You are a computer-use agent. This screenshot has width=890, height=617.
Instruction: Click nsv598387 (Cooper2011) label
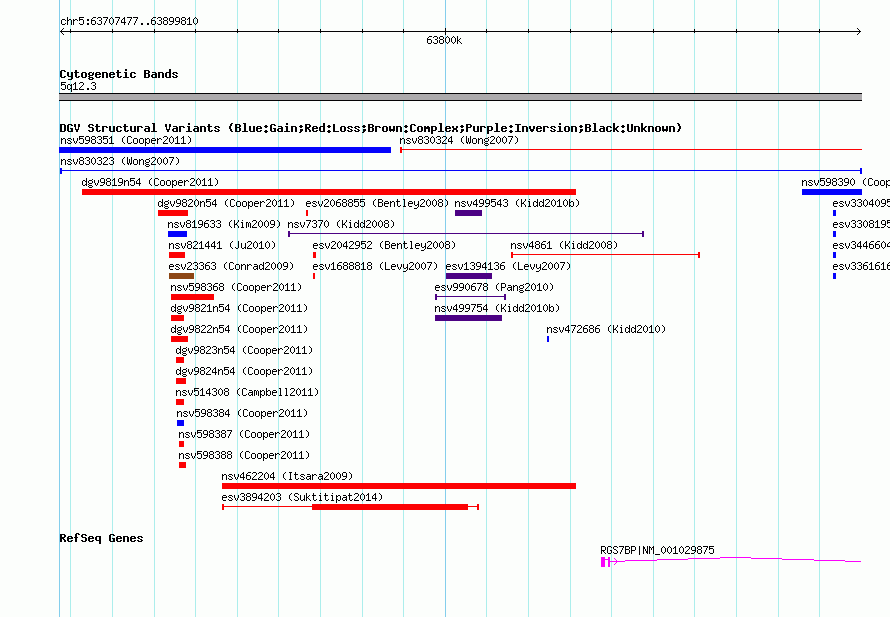244,434
